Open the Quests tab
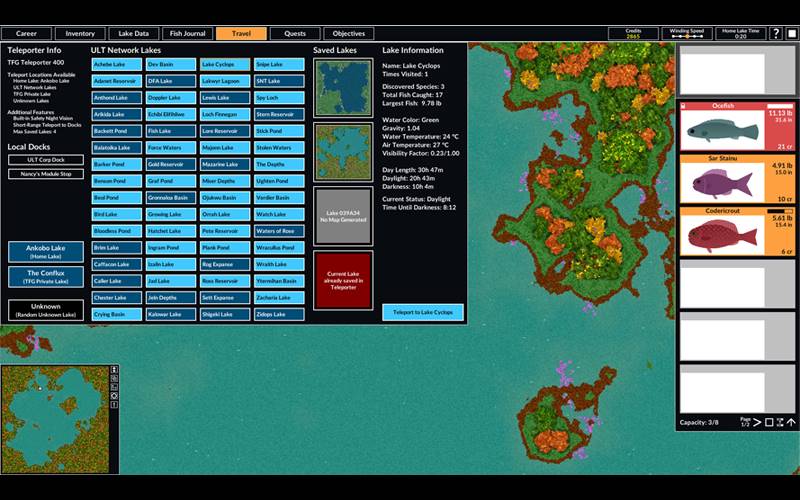The image size is (800, 500). click(x=295, y=34)
